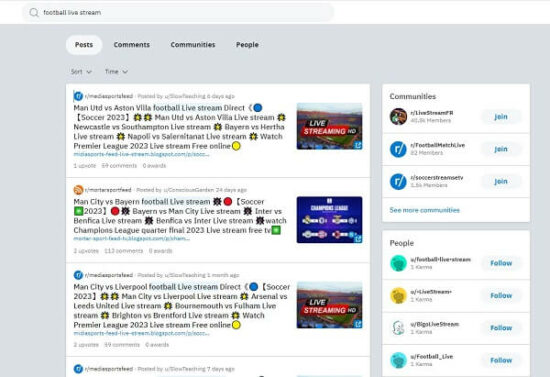Open Champions League post thumbnail
The width and height of the screenshot is (550, 377).
329,220
